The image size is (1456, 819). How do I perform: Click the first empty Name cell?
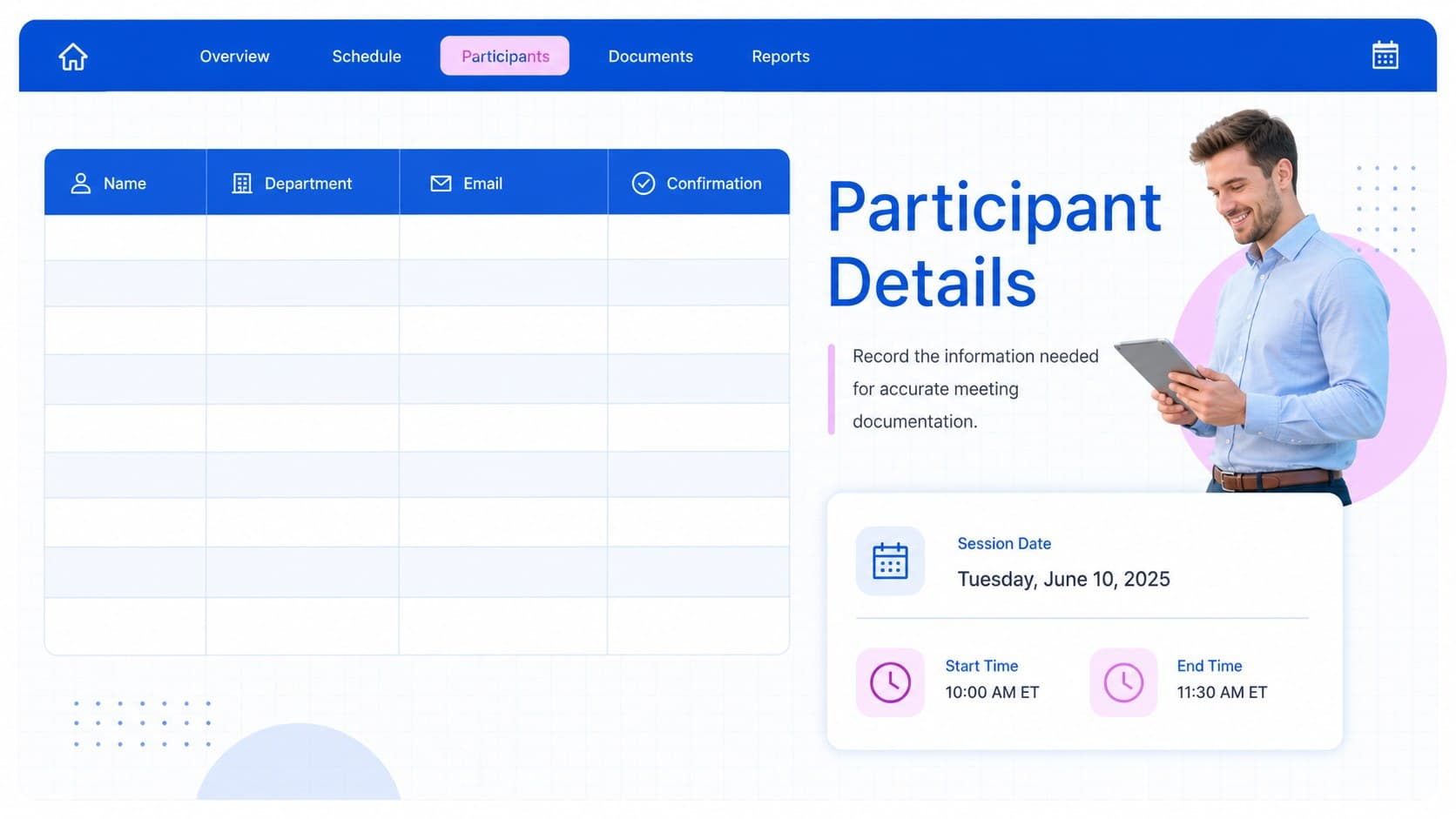[x=125, y=238]
